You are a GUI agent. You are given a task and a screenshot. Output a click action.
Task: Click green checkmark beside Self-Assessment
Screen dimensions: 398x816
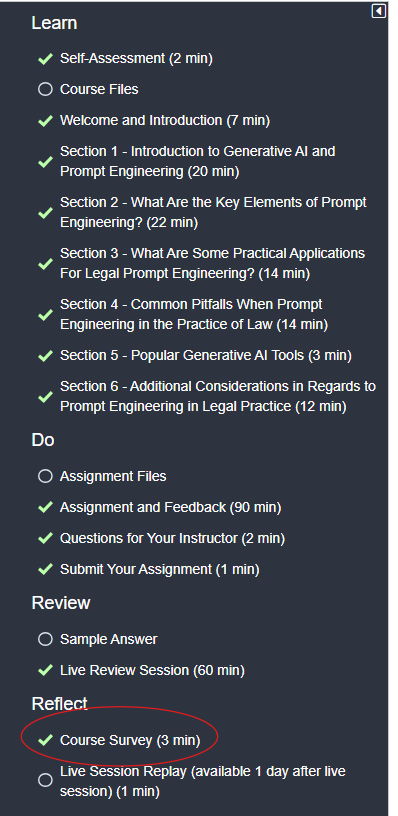coord(46,59)
